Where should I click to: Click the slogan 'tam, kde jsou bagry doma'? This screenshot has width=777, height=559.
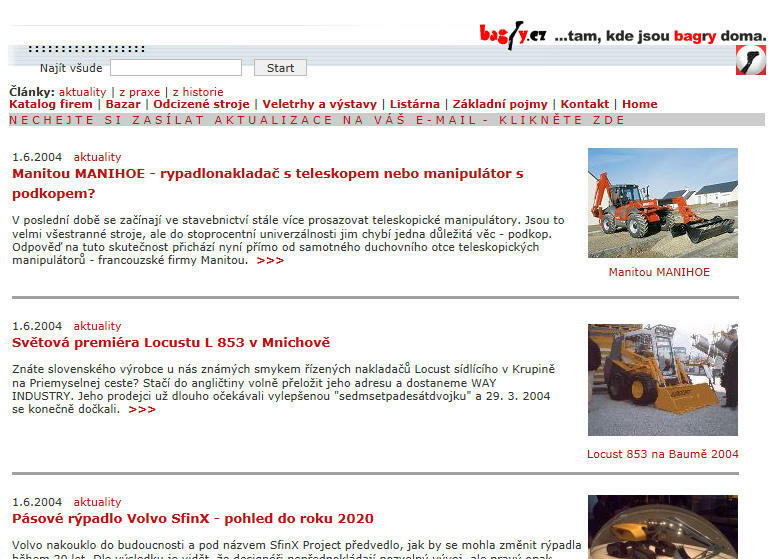(x=660, y=36)
